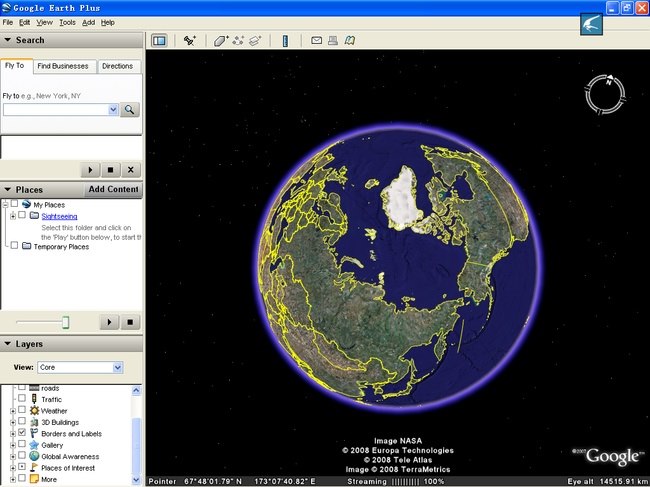Click the Places opacity slider handle

pyautogui.click(x=65, y=322)
